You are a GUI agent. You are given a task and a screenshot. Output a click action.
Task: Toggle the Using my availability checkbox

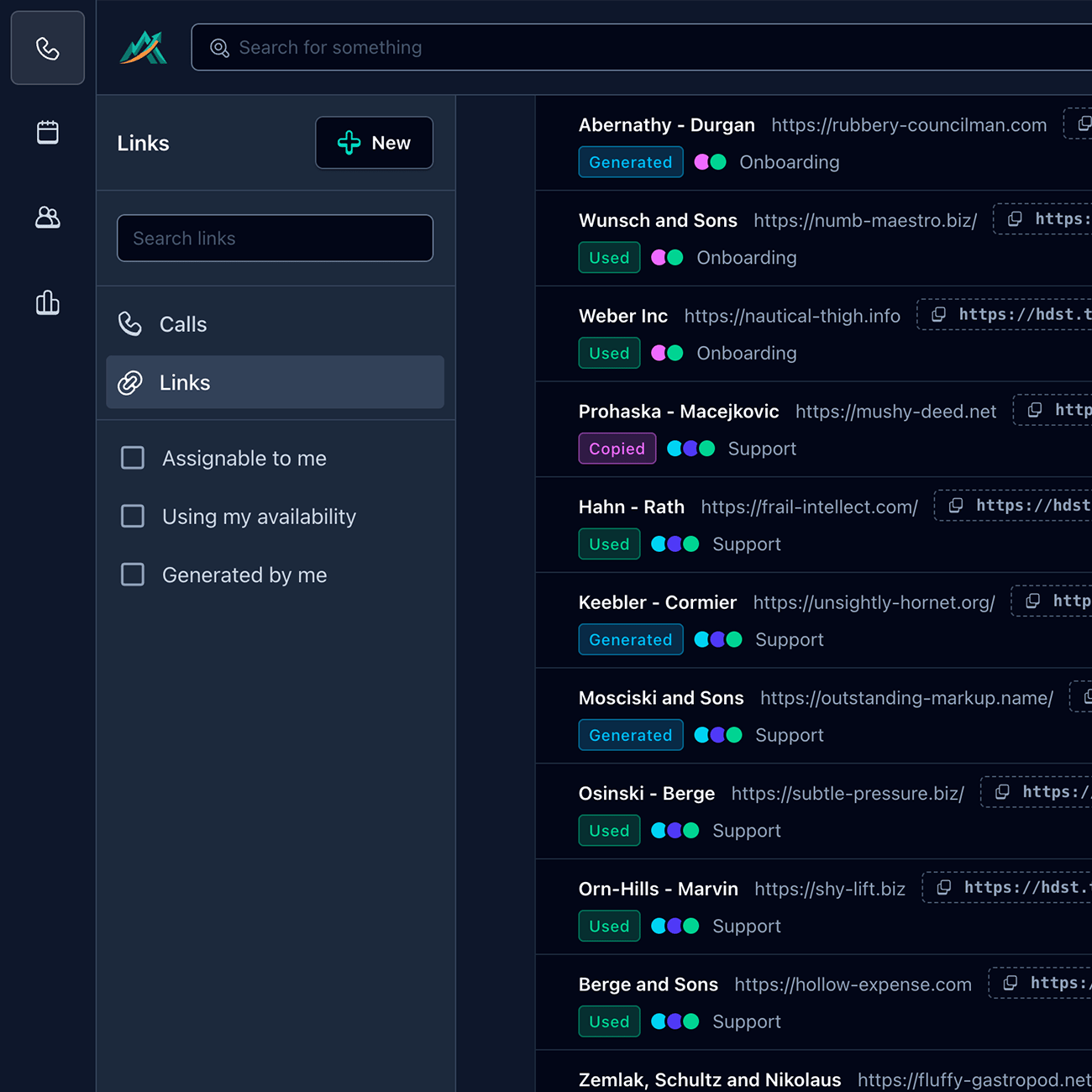[133, 516]
